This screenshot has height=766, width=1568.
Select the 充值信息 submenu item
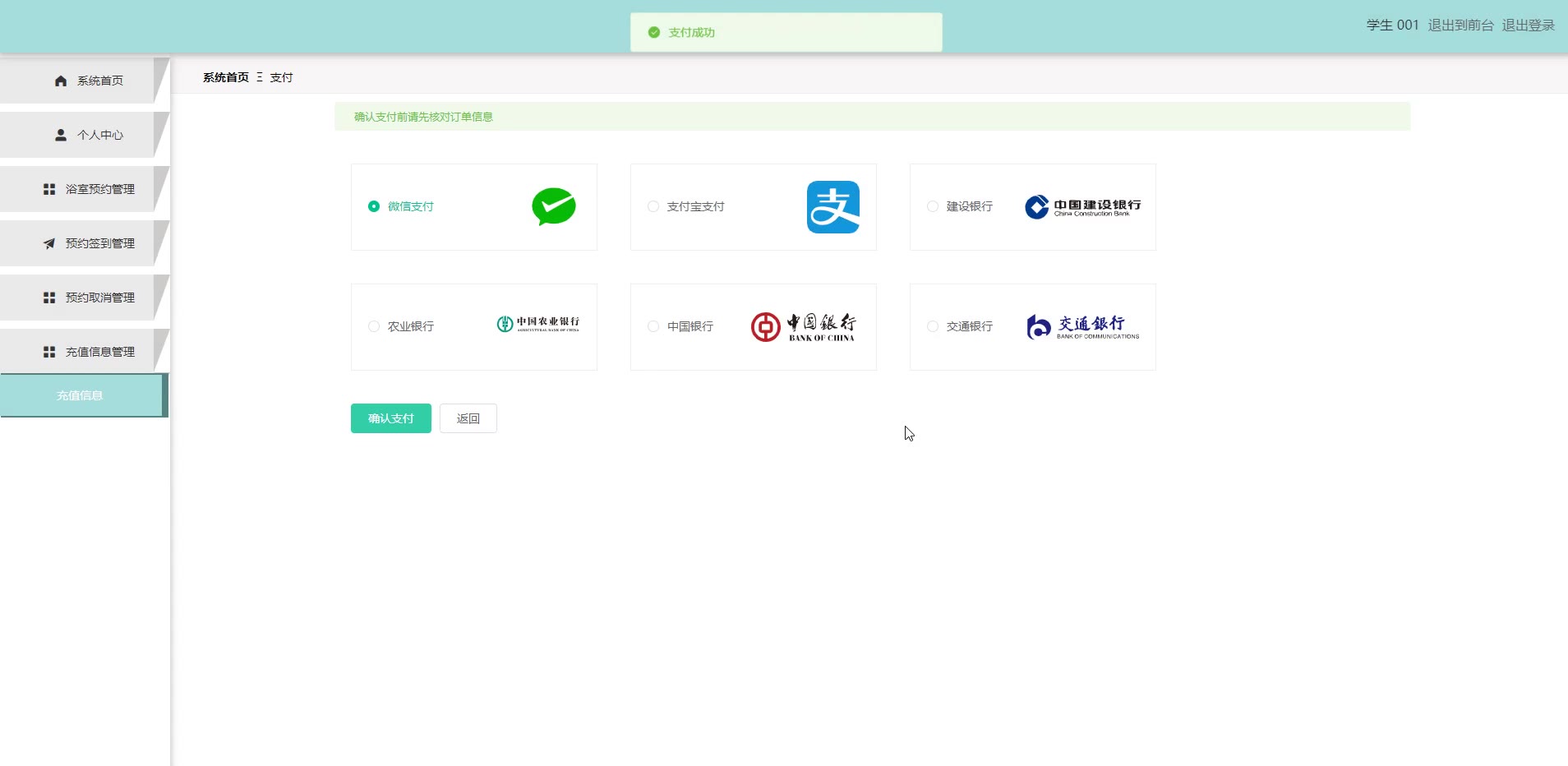(x=84, y=395)
